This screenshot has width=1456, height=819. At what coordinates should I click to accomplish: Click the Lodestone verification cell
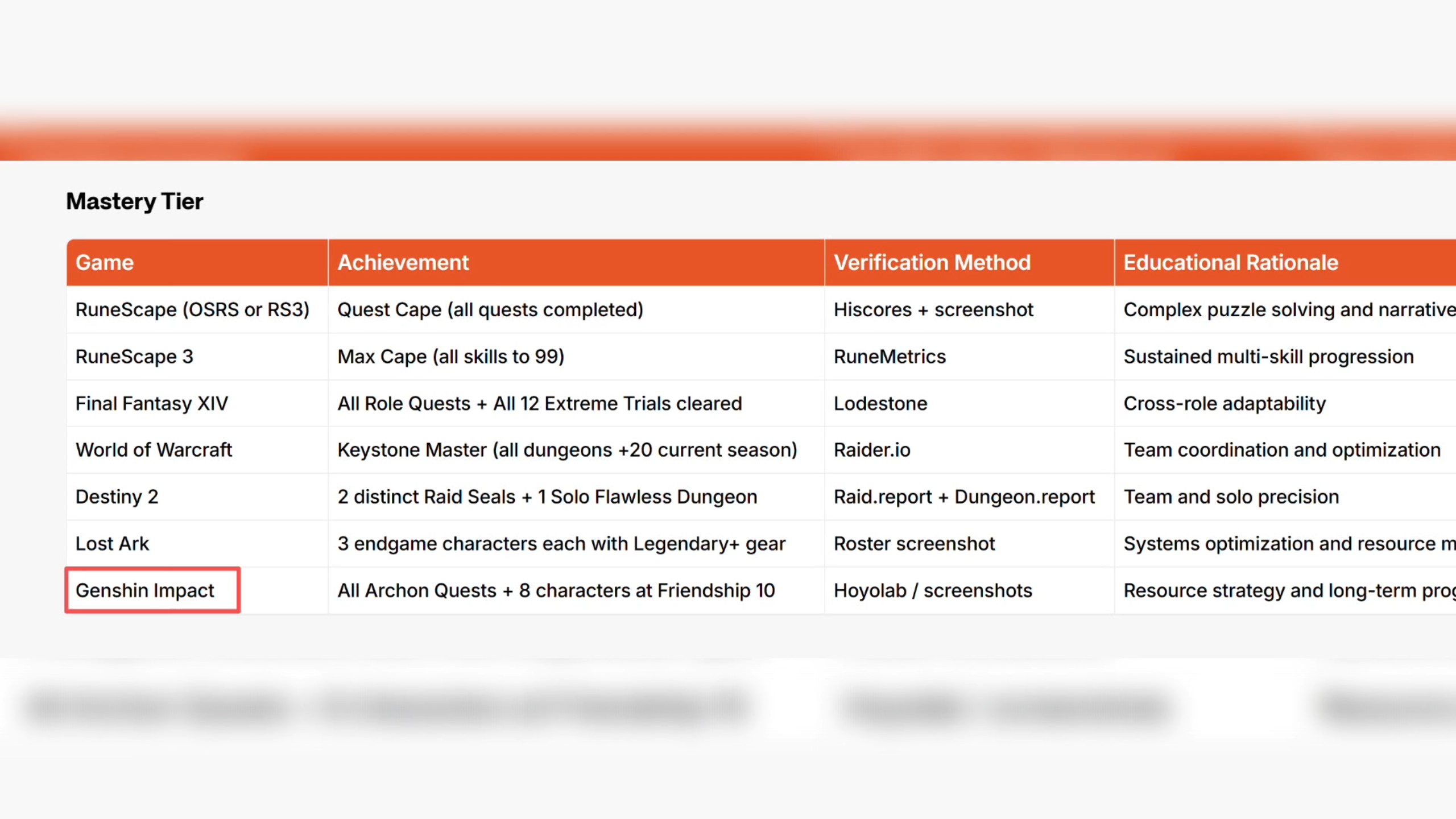(969, 403)
